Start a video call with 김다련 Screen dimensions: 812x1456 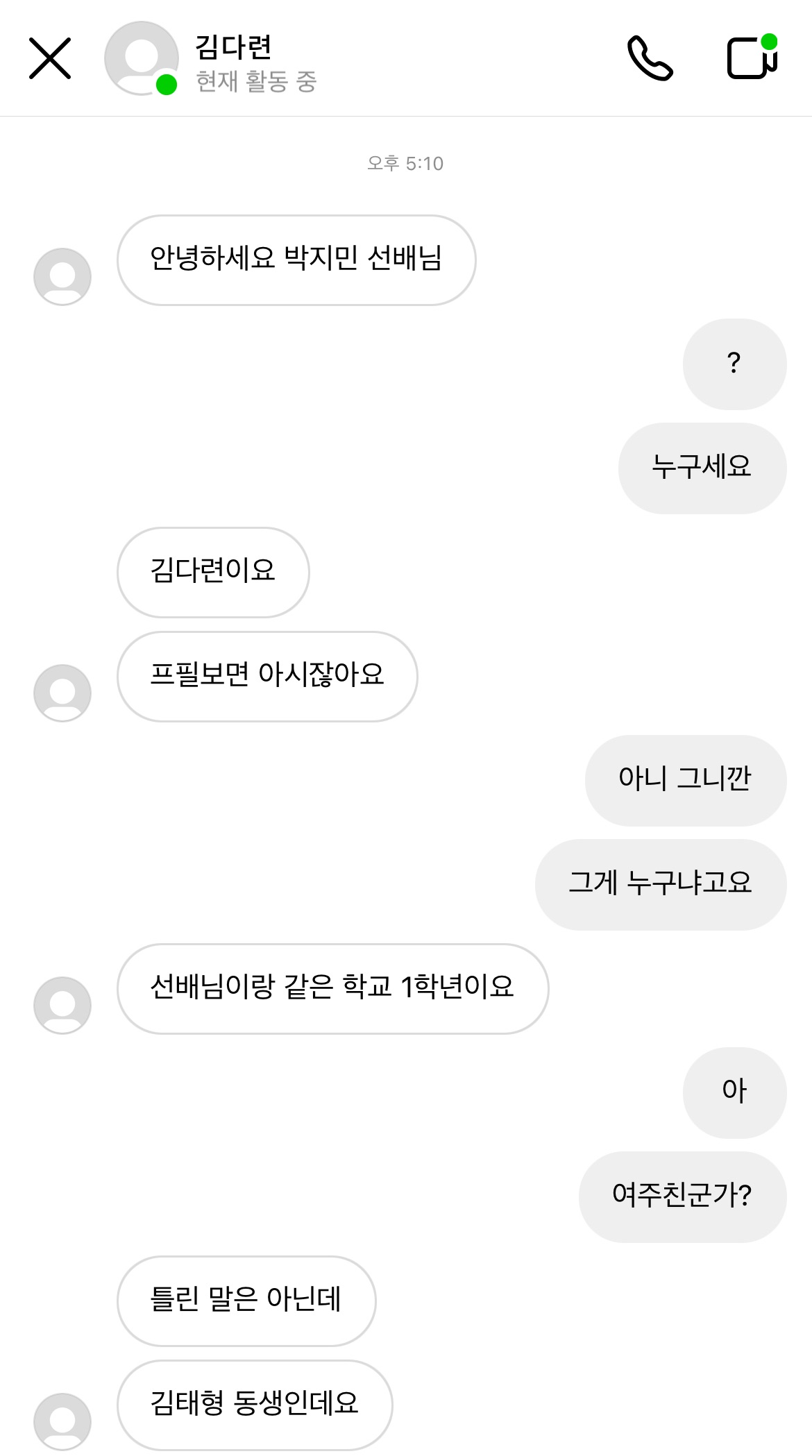click(752, 58)
